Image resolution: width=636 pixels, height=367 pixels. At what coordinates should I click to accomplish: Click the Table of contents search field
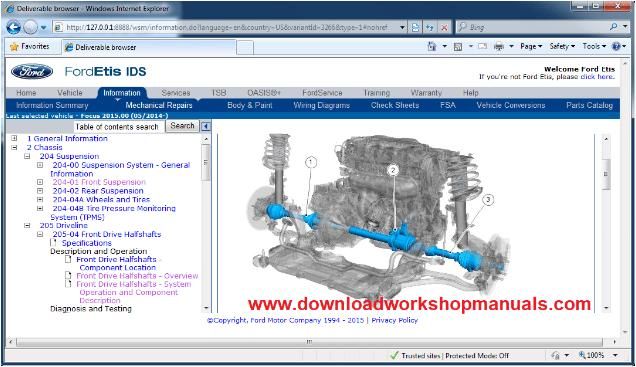tap(118, 127)
